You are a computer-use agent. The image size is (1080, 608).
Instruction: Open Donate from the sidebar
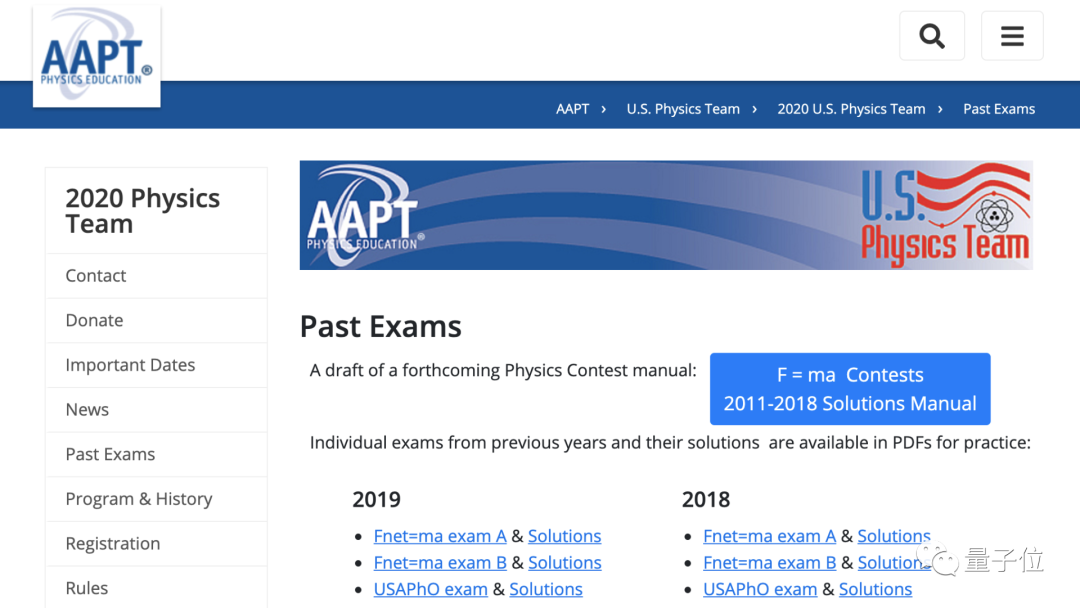(x=94, y=320)
